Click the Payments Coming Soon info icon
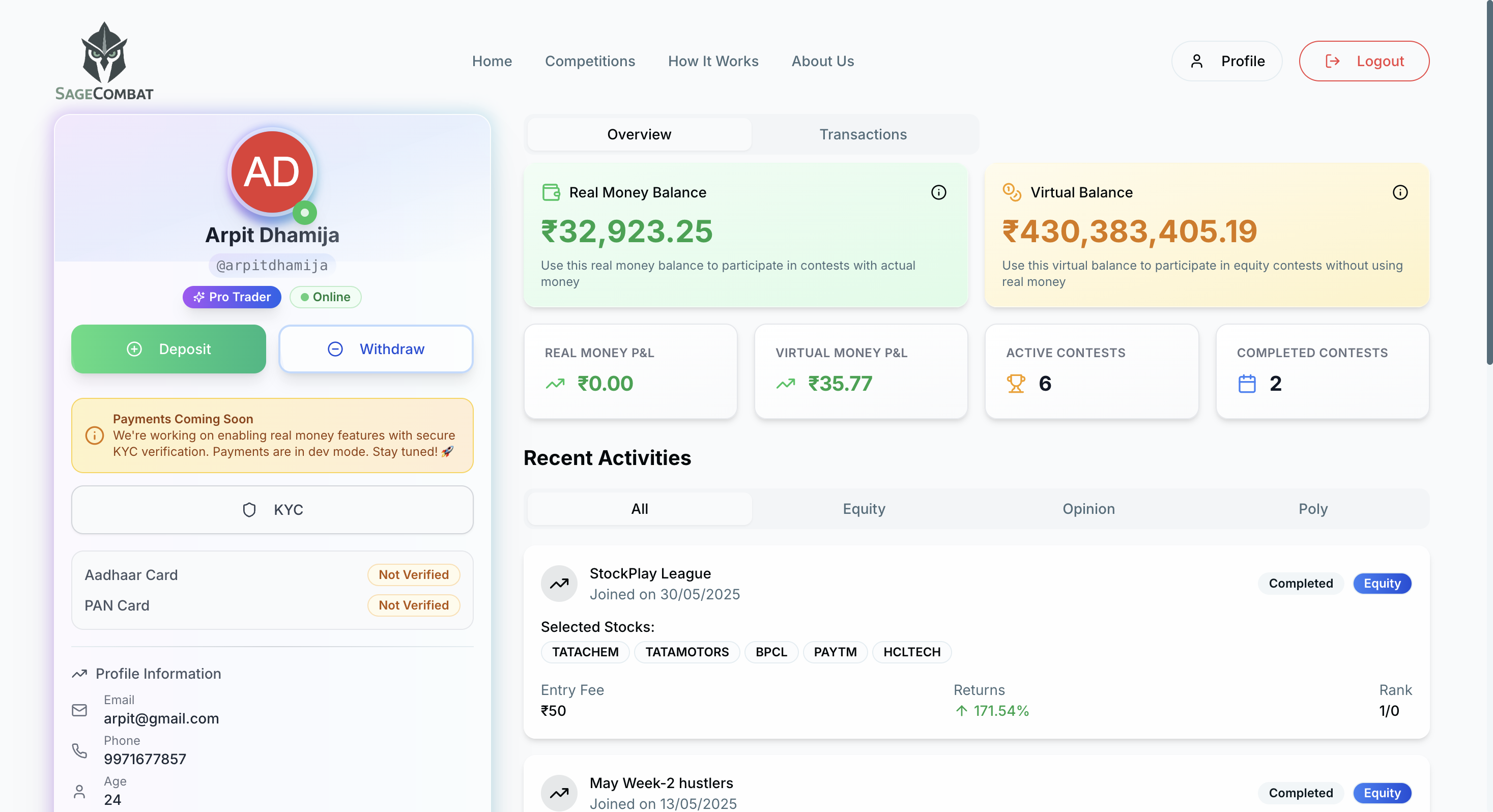 point(95,436)
